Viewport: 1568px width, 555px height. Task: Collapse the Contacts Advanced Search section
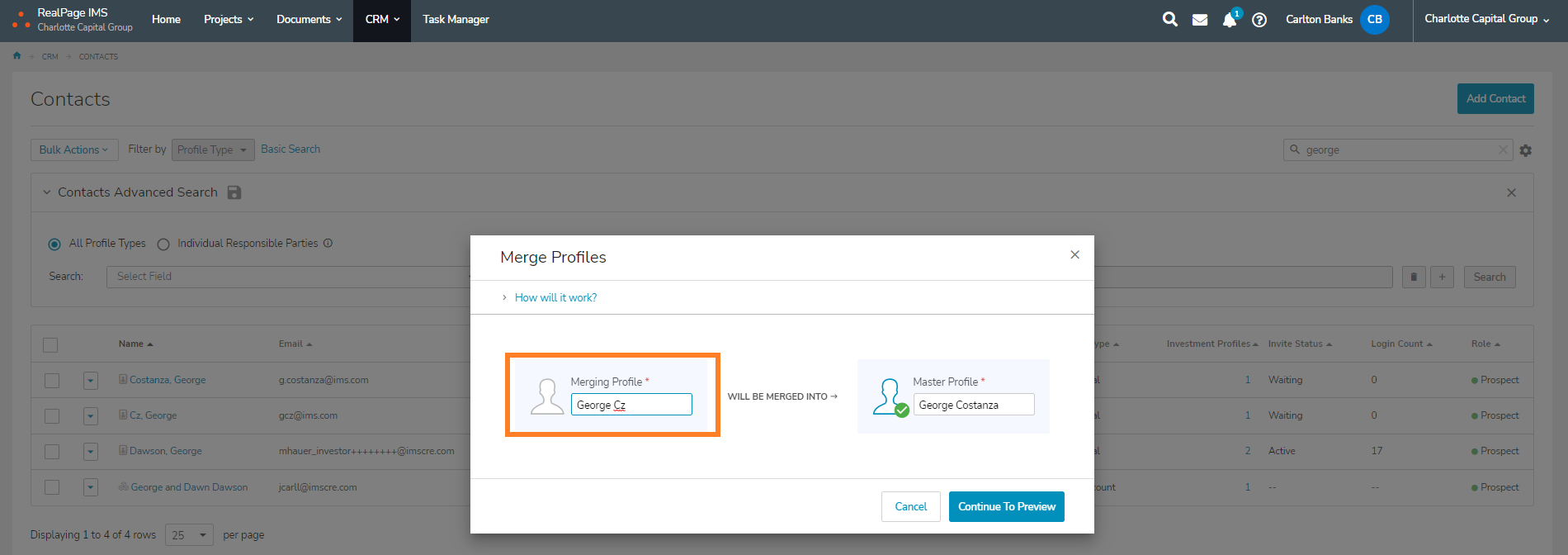click(47, 192)
